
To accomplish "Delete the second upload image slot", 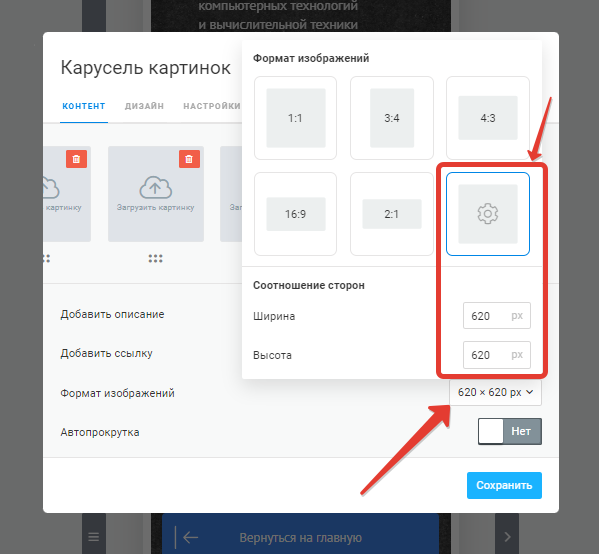I will point(189,159).
